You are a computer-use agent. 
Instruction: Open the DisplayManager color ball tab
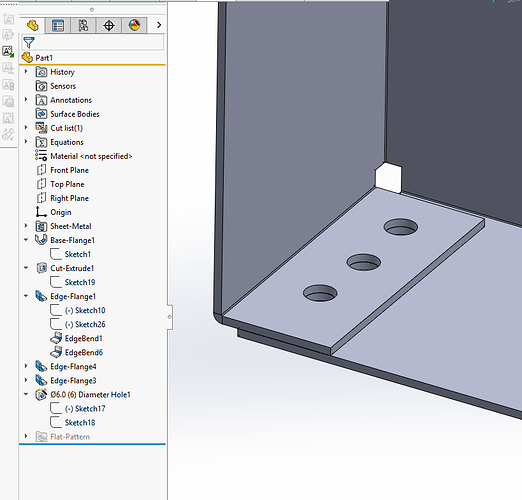coord(134,25)
